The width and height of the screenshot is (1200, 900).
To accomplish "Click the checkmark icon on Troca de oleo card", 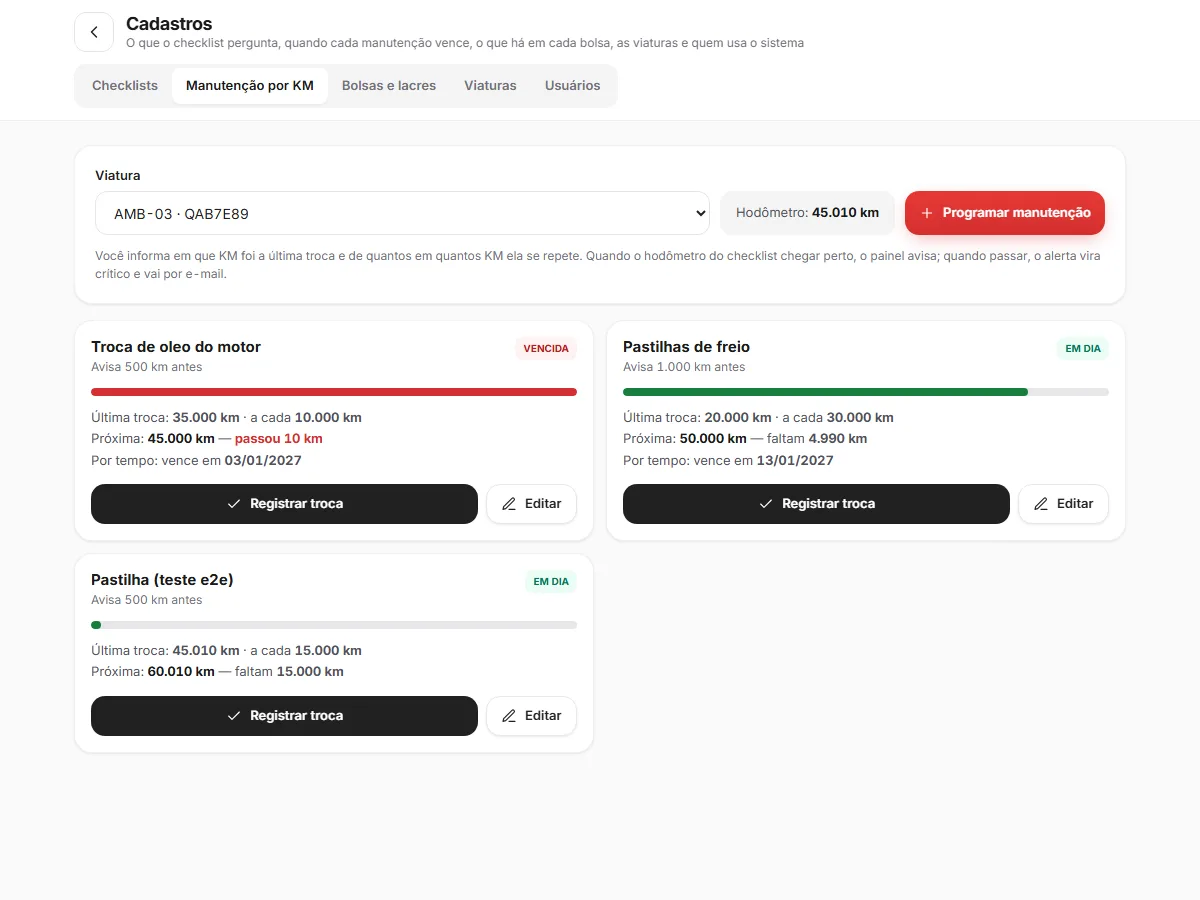I will 234,504.
